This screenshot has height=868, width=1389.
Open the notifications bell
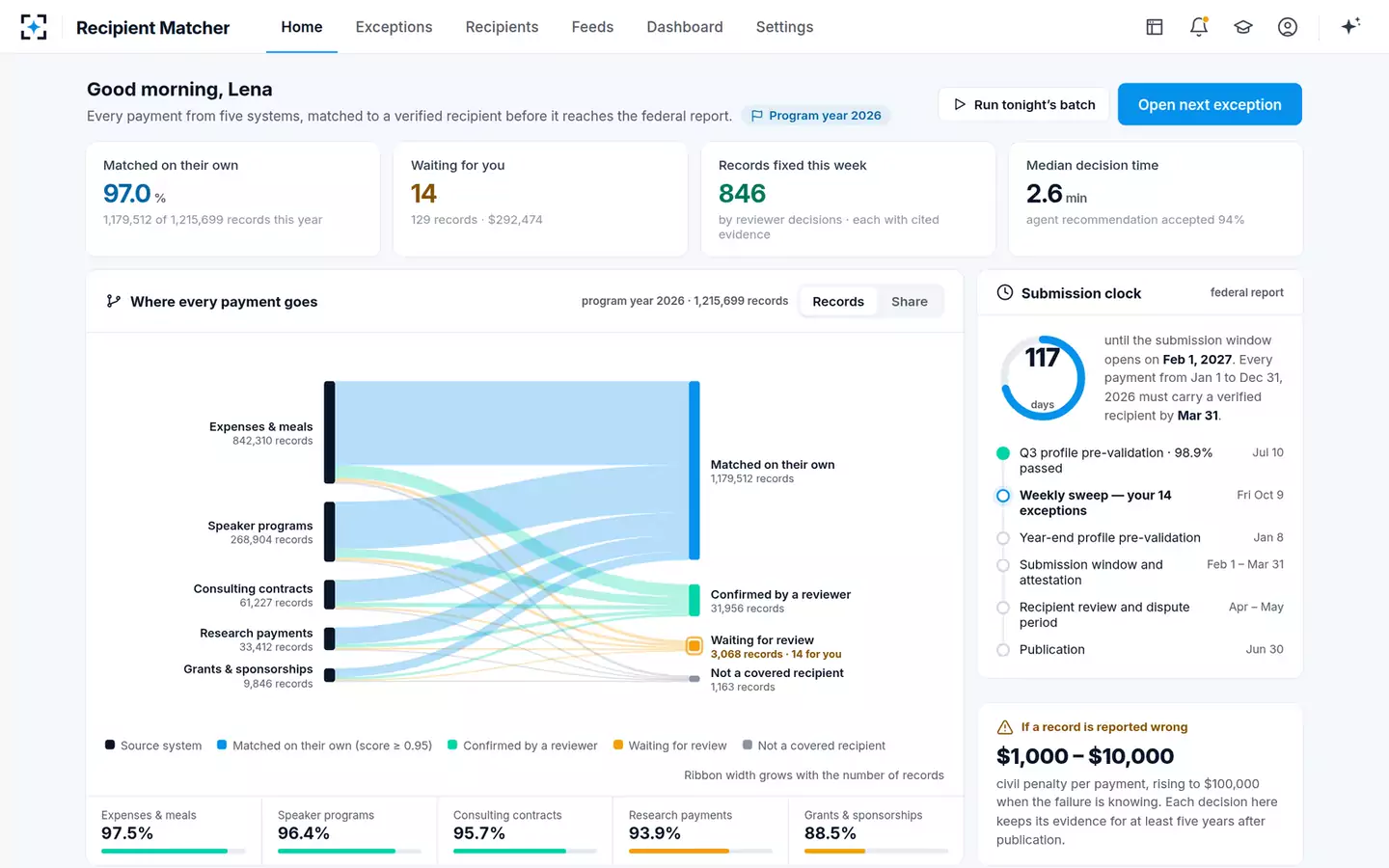click(x=1199, y=27)
